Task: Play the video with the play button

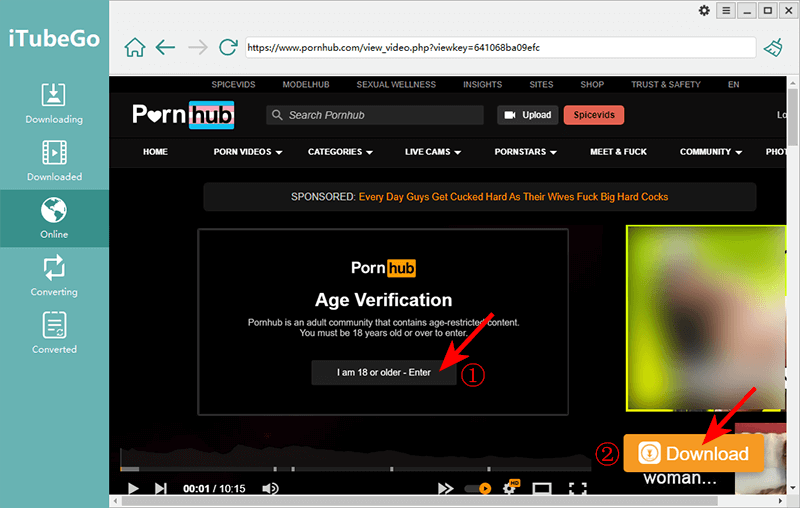Action: point(133,489)
